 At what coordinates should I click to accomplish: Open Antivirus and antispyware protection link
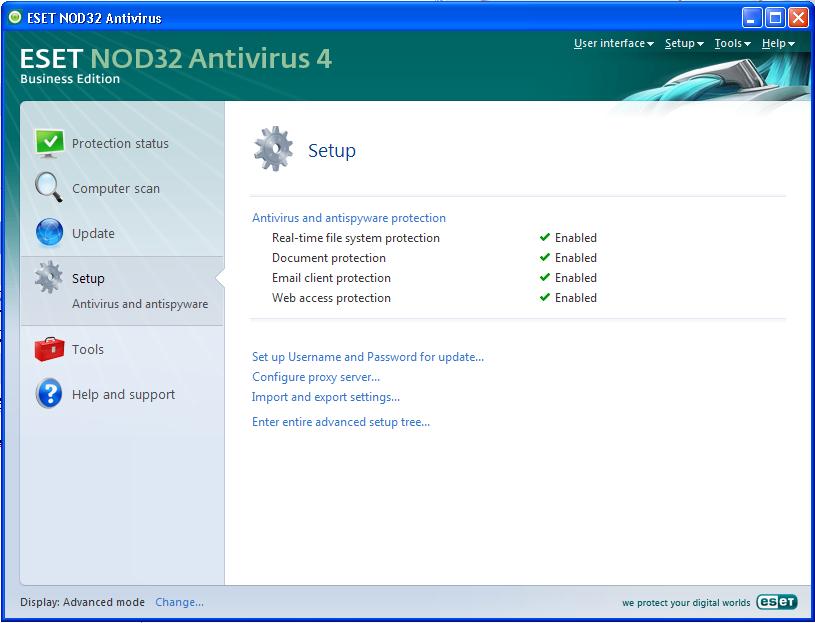point(349,218)
